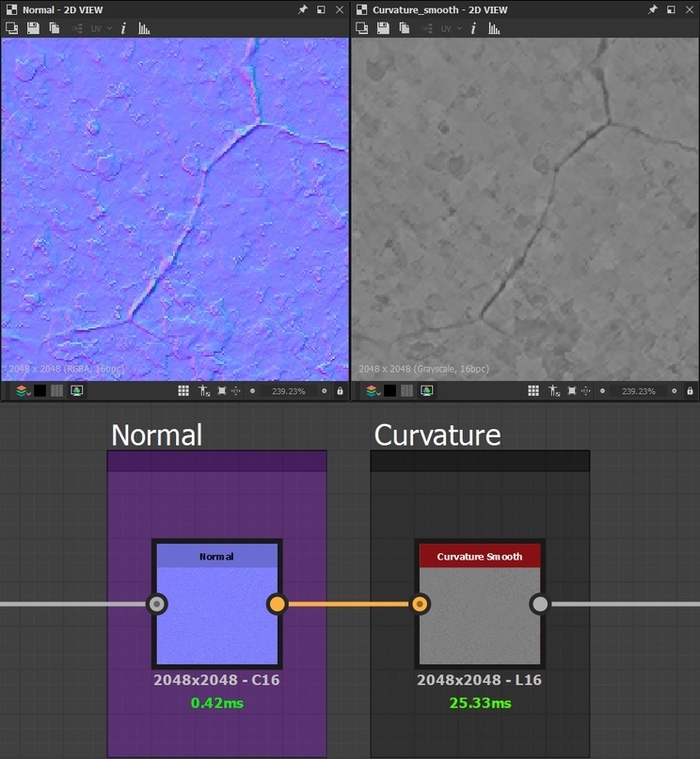Image resolution: width=700 pixels, height=759 pixels.
Task: Open histogram in Normal 2D view
Action: tap(144, 28)
